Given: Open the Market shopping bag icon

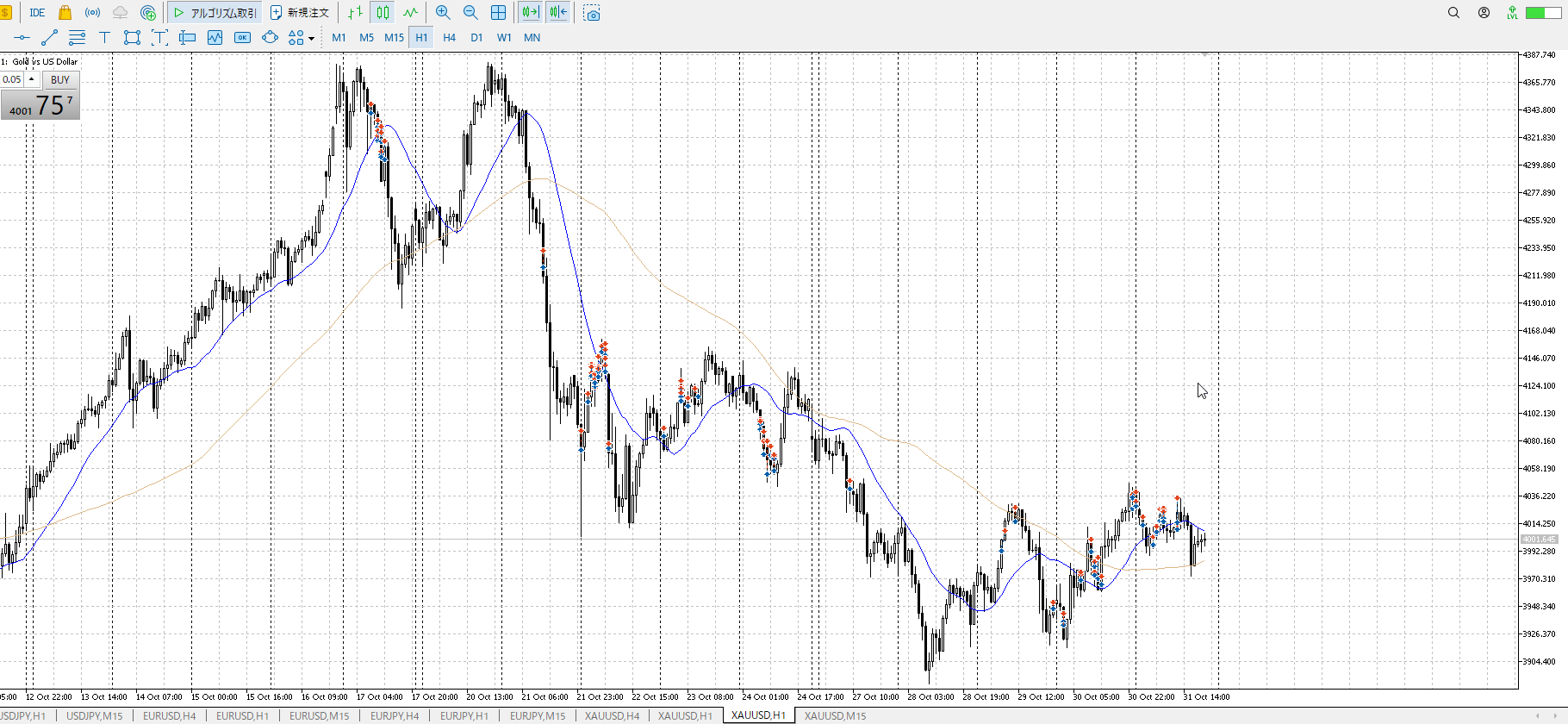Looking at the screenshot, I should point(65,13).
